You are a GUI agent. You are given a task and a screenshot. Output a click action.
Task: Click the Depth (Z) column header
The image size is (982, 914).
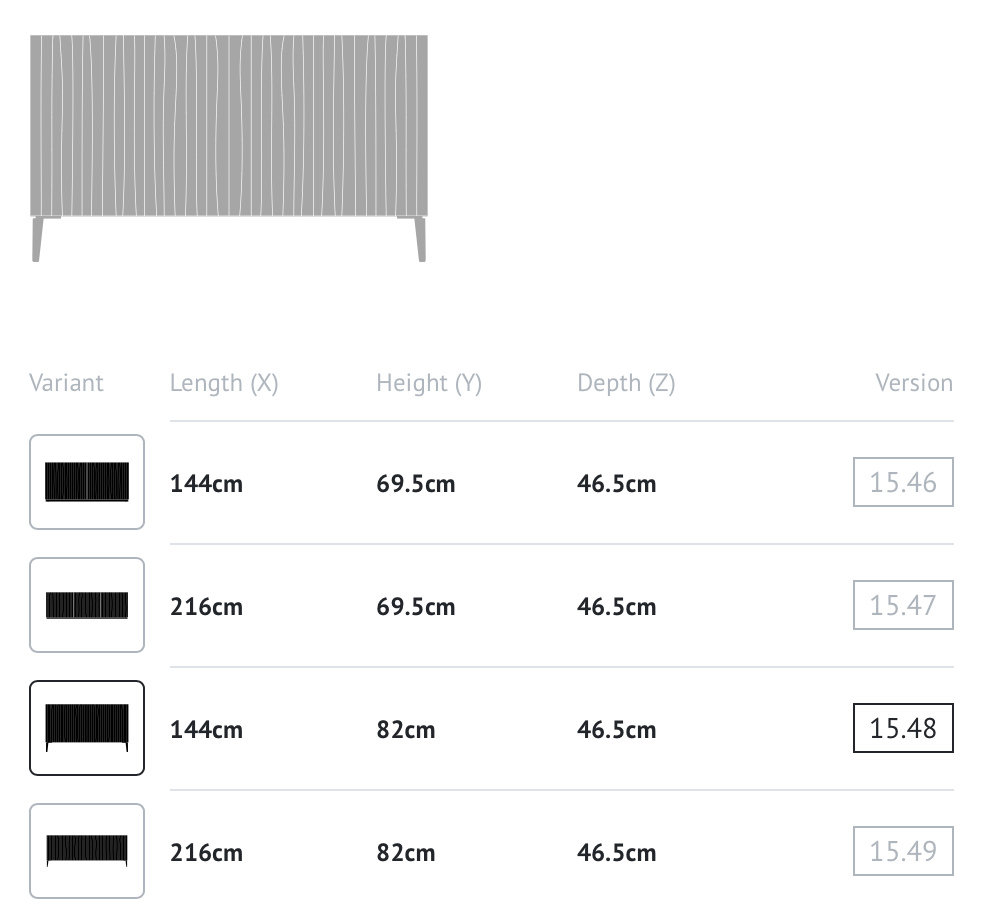[626, 383]
